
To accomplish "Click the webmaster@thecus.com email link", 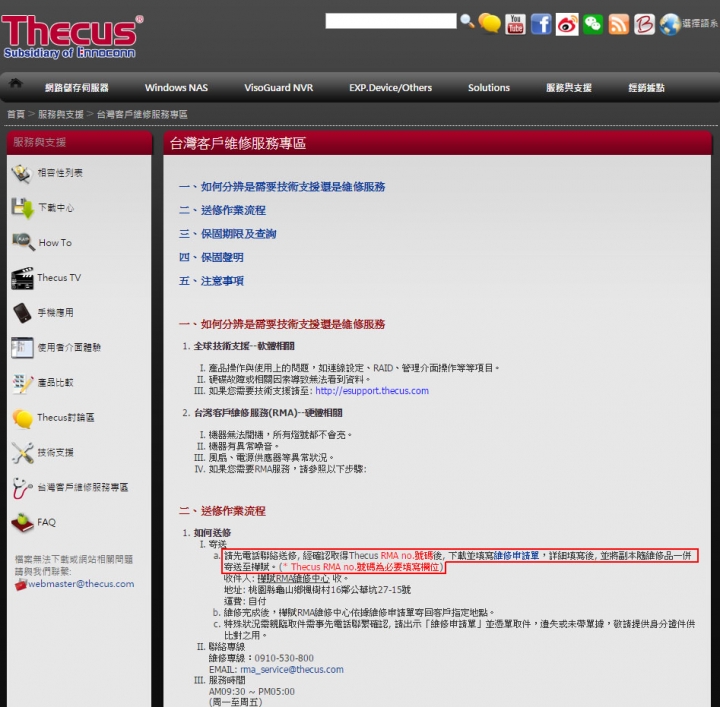I will point(81,584).
